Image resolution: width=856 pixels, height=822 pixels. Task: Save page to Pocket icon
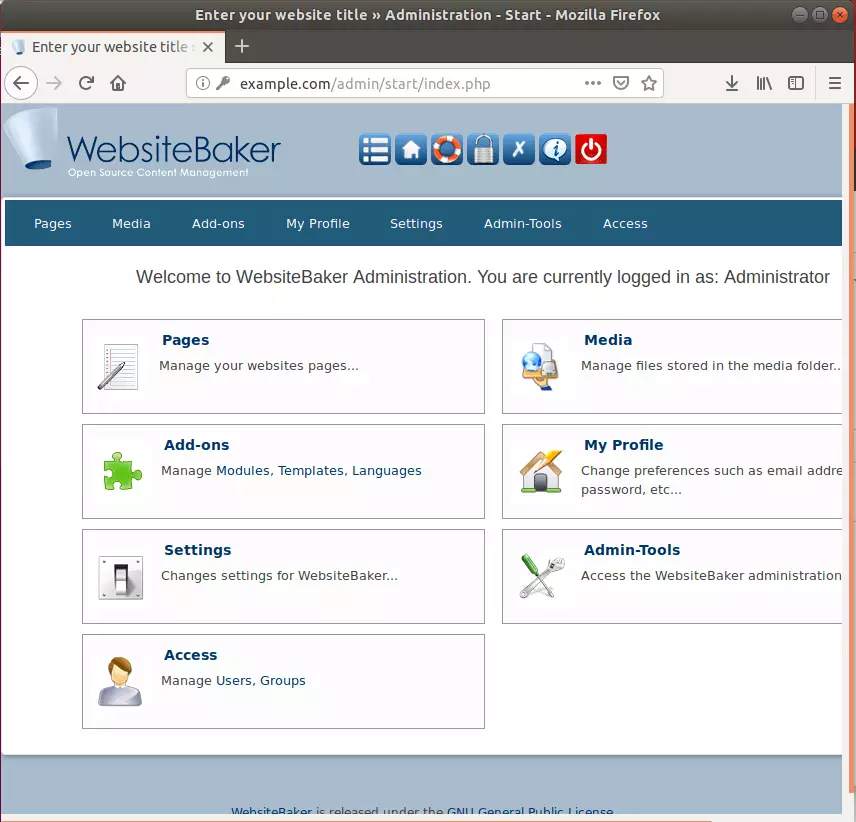621,84
